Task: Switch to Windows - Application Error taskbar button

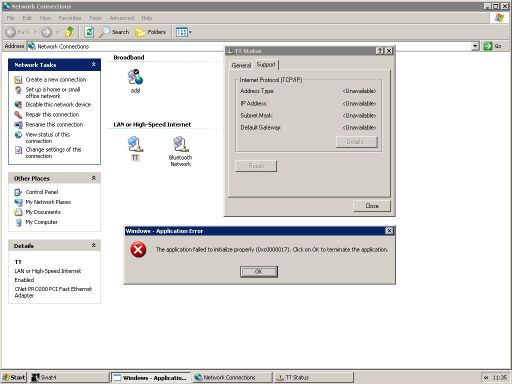Action: 150,377
